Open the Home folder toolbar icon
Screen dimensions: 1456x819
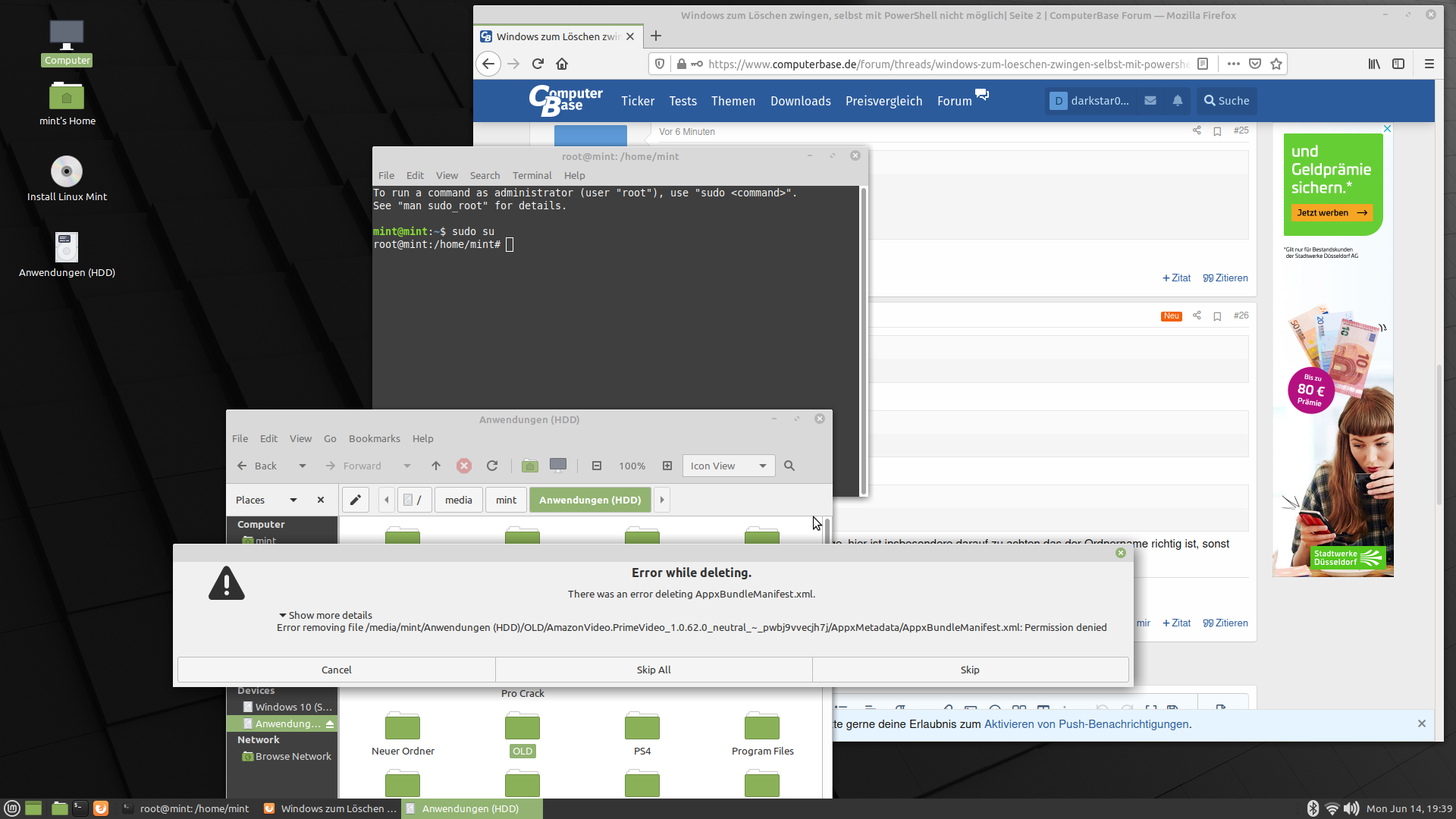click(530, 466)
